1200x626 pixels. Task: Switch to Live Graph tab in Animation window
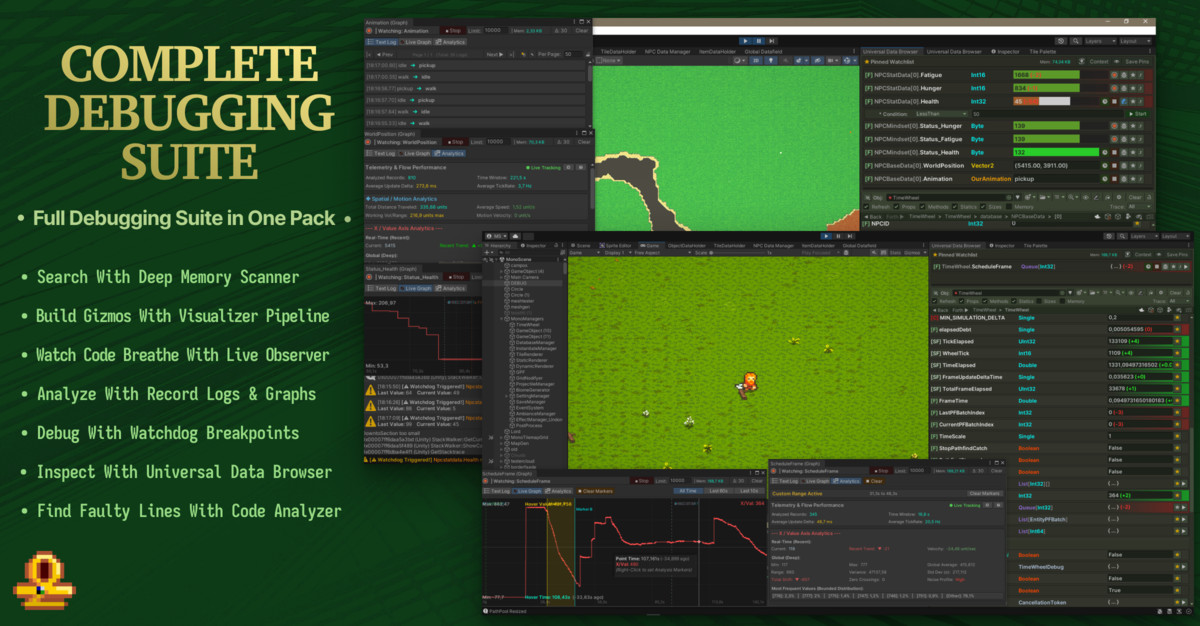tap(415, 42)
